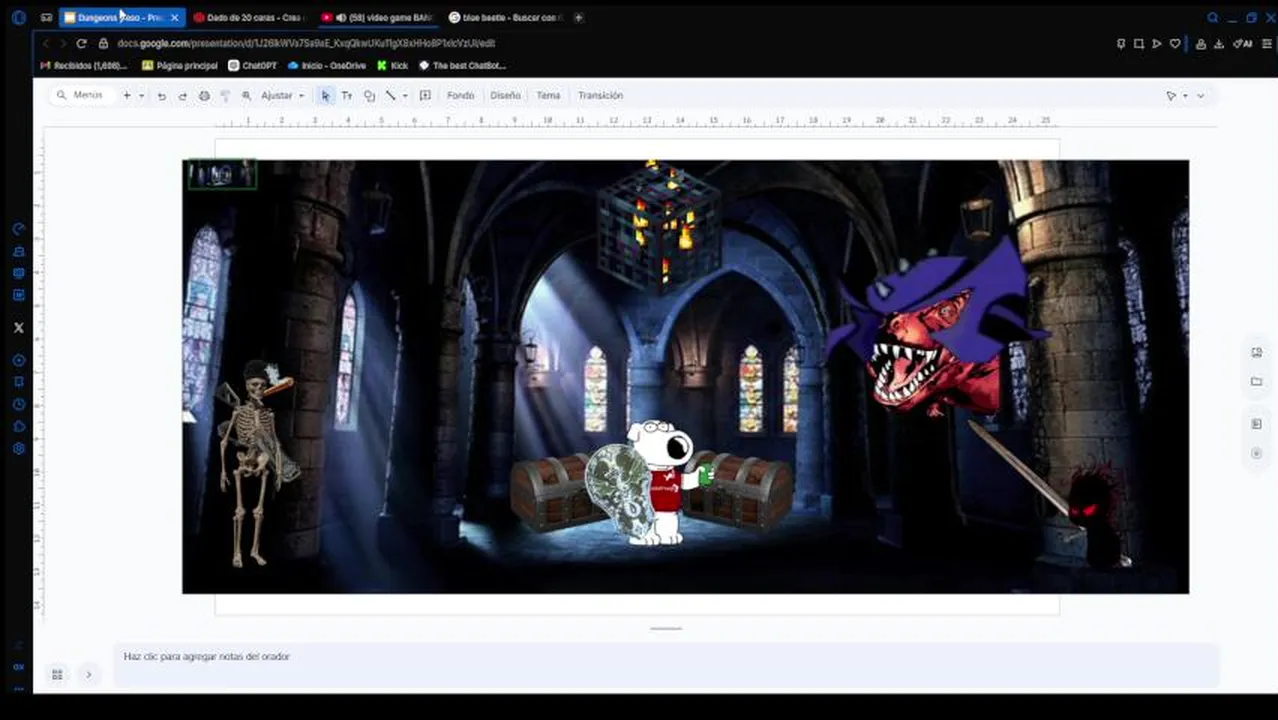Viewport: 1278px width, 720px height.
Task: Open a new browser tab
Action: (578, 18)
